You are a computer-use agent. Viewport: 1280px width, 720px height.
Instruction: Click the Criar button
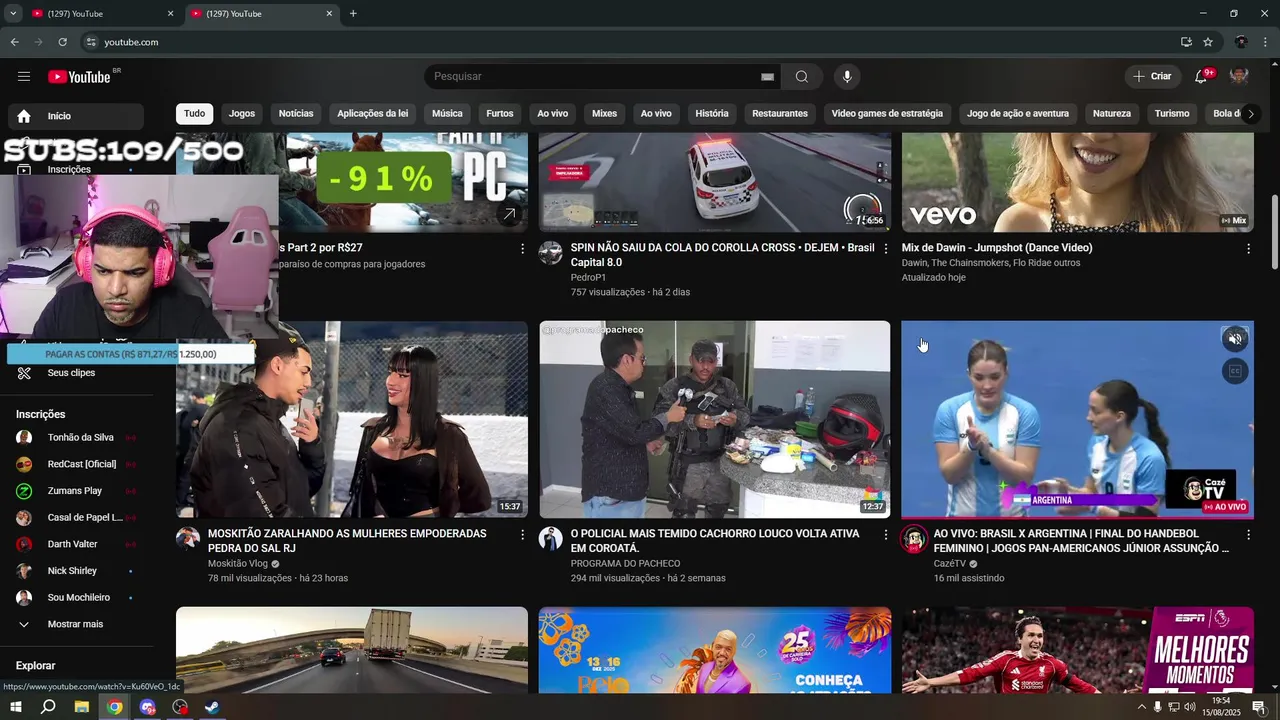click(1152, 77)
